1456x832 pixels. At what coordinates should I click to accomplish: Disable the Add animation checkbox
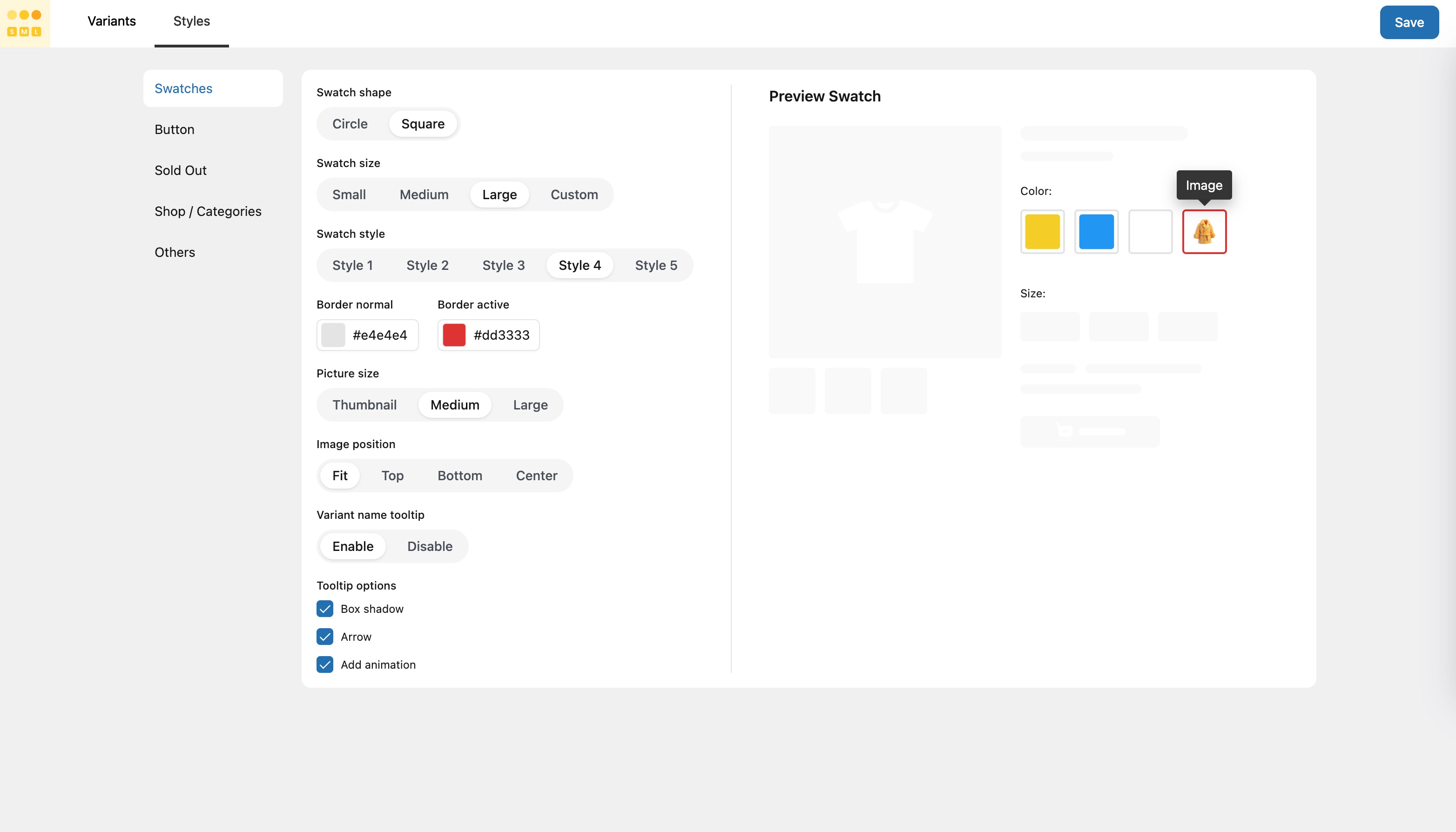324,664
